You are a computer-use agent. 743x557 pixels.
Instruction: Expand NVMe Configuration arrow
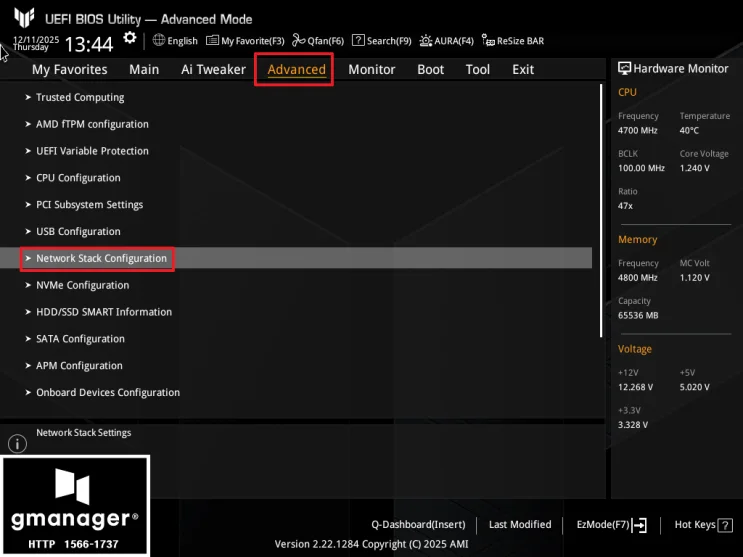pyautogui.click(x=28, y=285)
